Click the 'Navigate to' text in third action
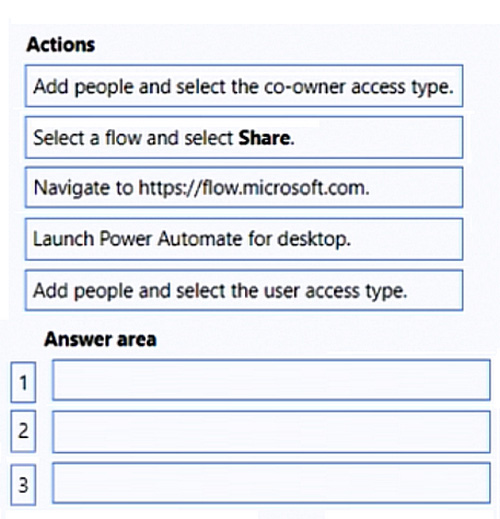 [84, 188]
